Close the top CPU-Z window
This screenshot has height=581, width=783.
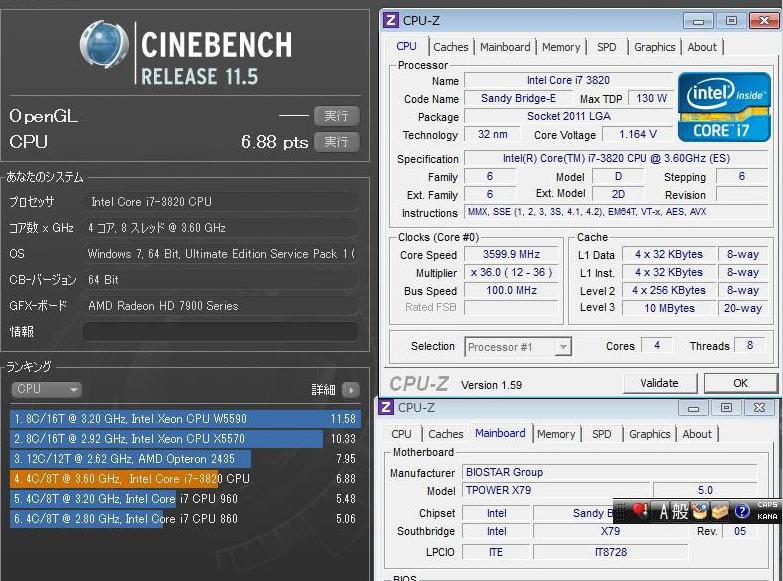[x=764, y=21]
